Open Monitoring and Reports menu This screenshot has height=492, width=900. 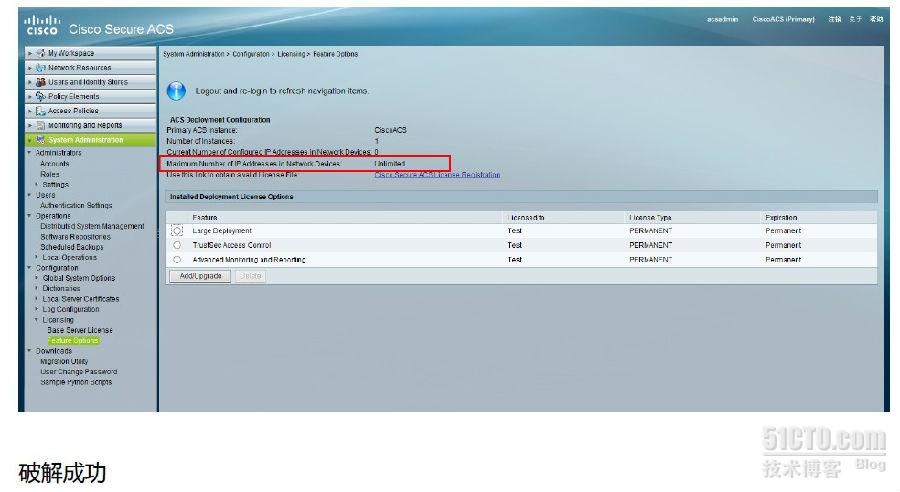point(90,125)
